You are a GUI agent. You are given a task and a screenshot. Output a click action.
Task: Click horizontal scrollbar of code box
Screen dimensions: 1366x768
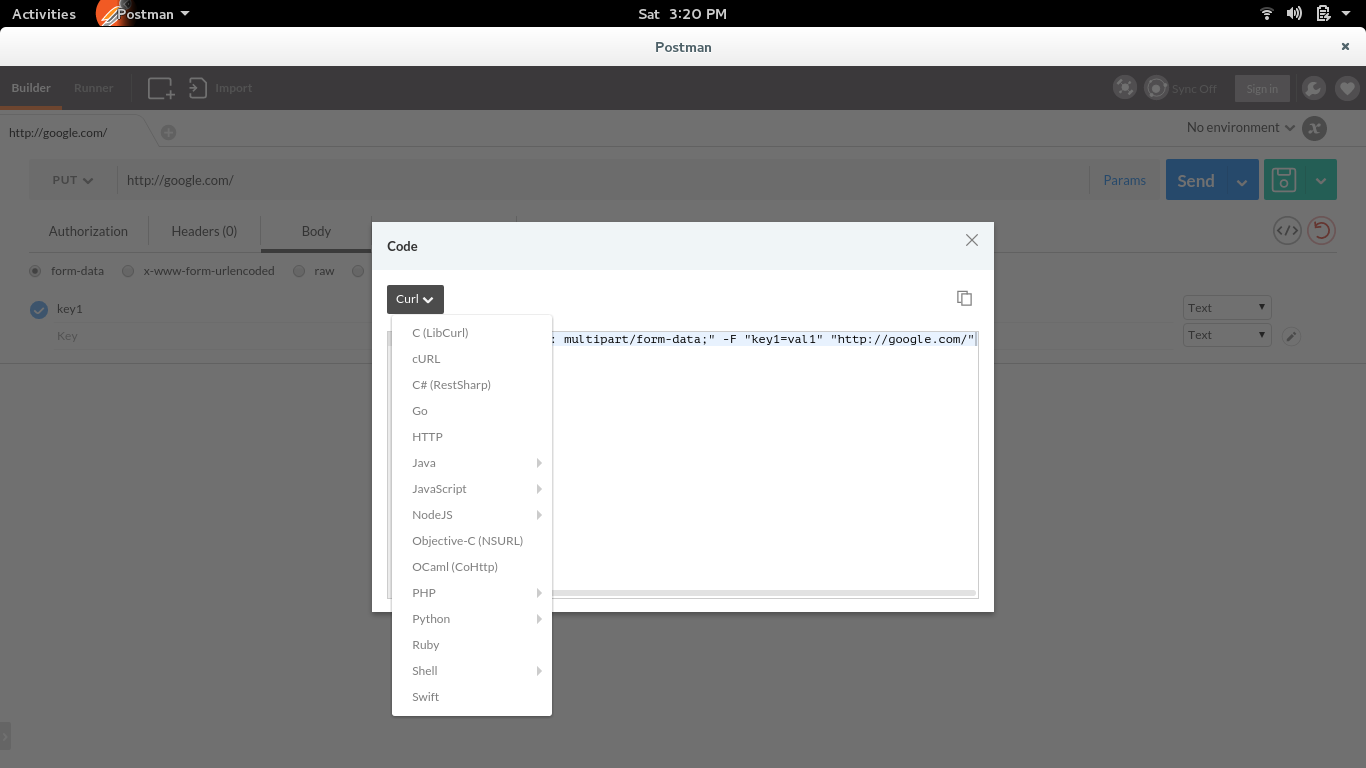pos(765,593)
